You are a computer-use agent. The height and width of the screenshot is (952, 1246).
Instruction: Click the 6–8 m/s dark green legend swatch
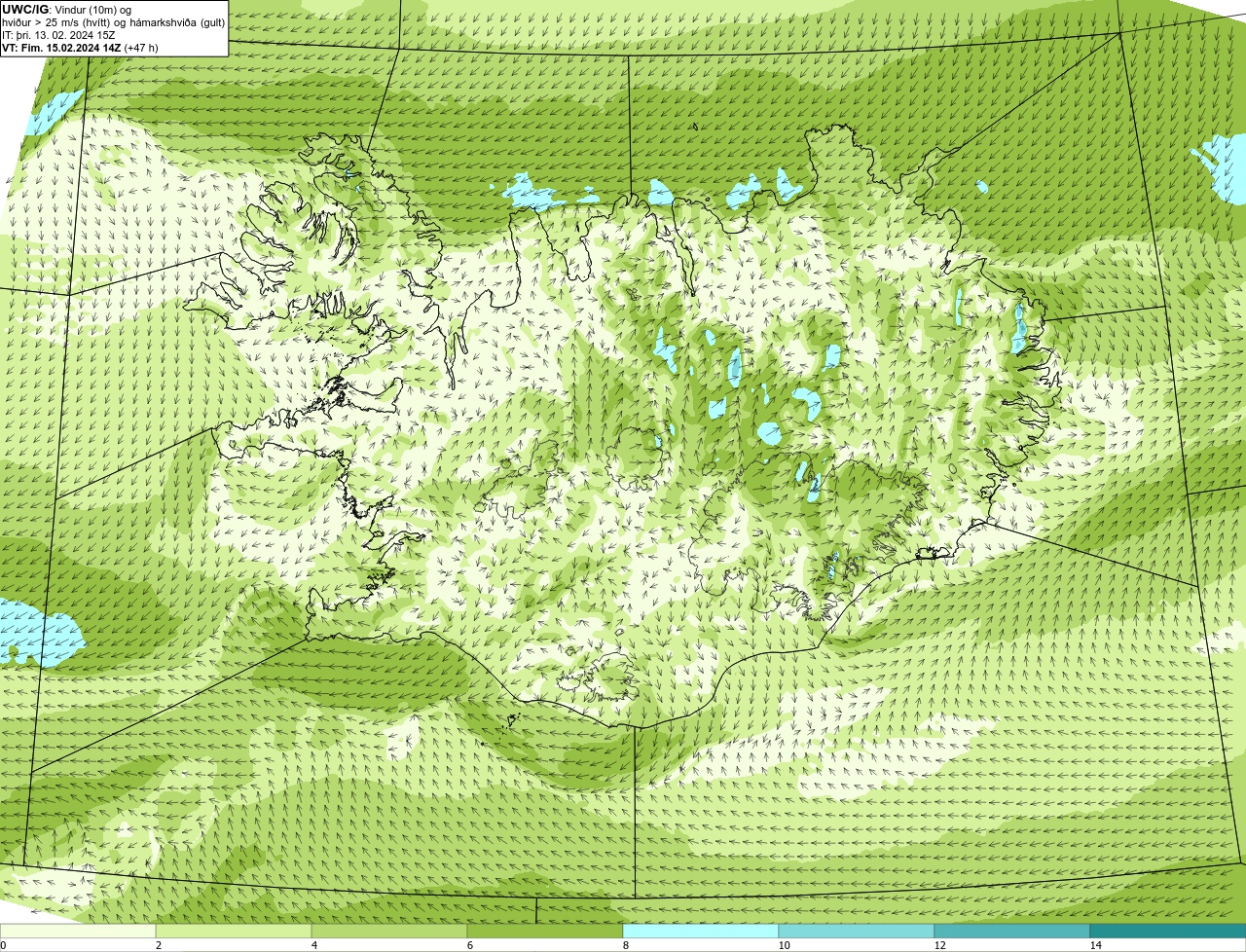point(545,931)
